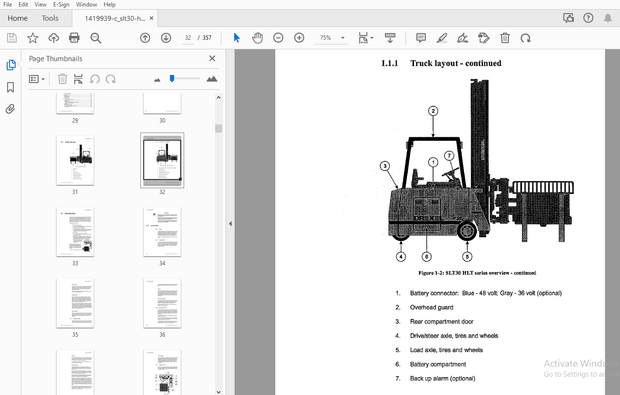Open the notifications bell icon

point(608,18)
